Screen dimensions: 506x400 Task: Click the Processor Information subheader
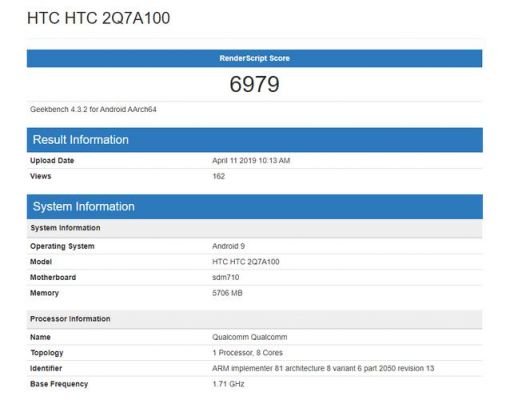pyautogui.click(x=254, y=319)
